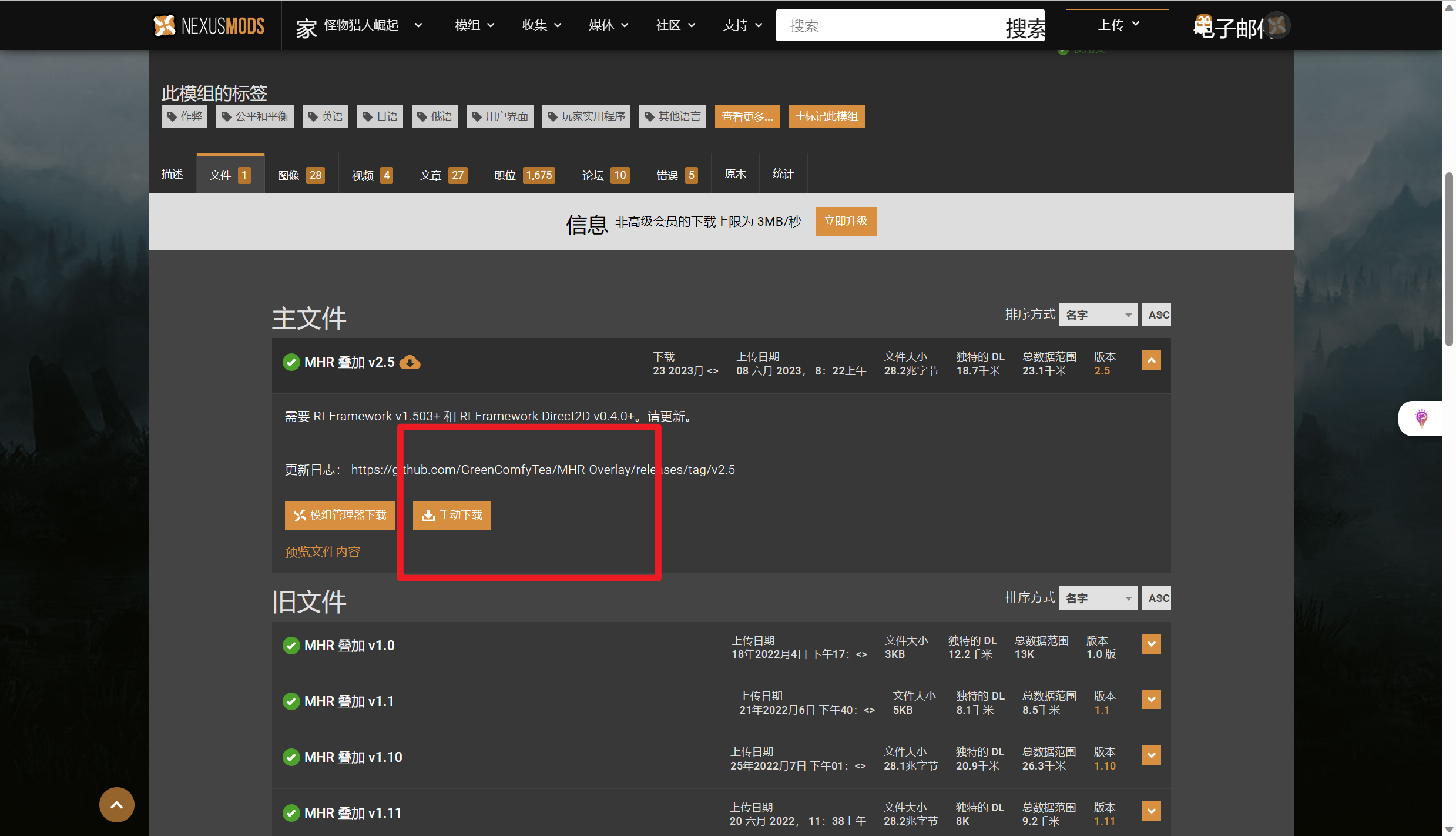This screenshot has width=1456, height=836.
Task: Open the GitHub MHR-Overlay releases link
Action: pos(543,469)
